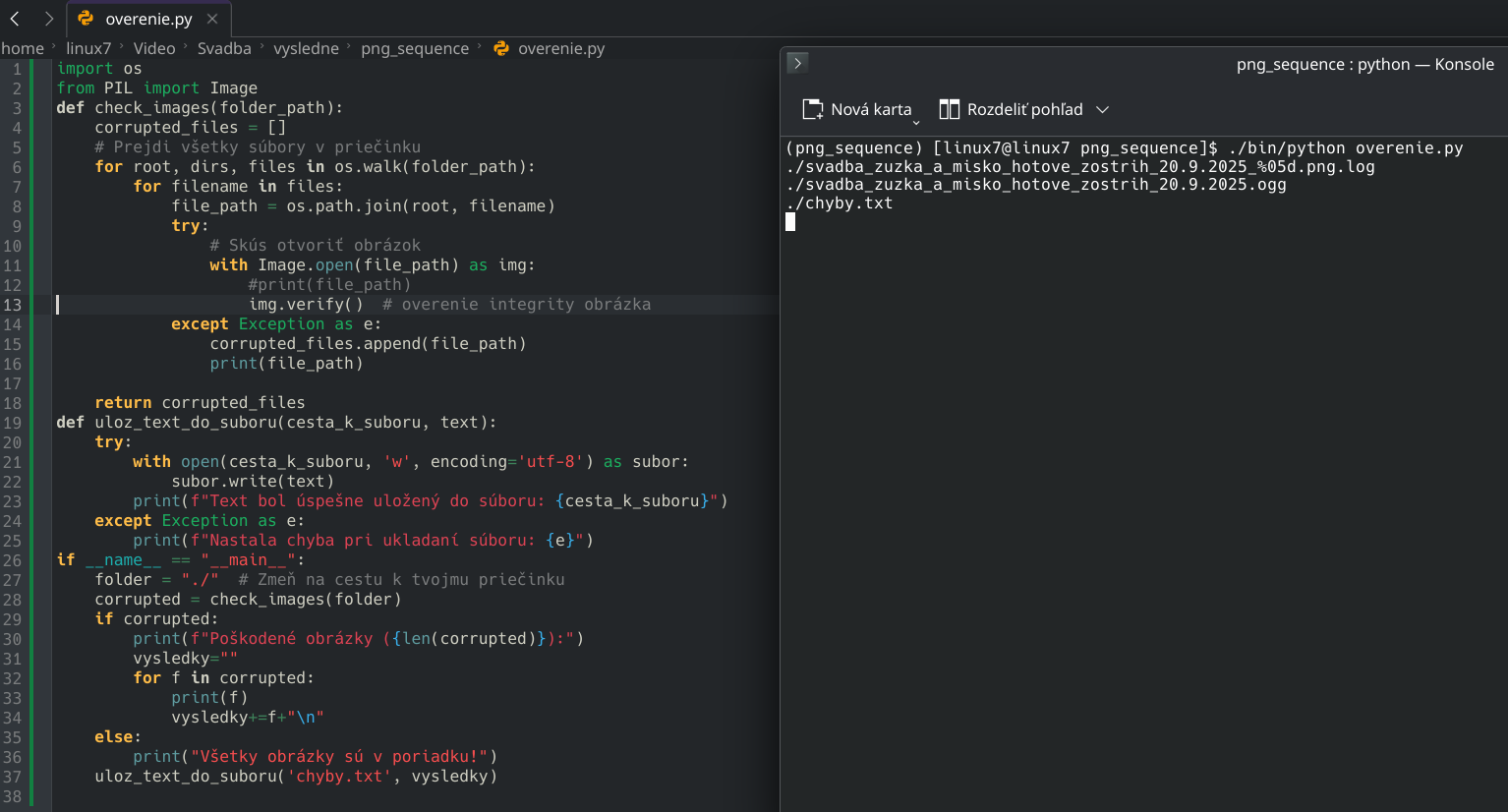The width and height of the screenshot is (1508, 812).
Task: Click Python icon in breadcrumb path
Action: [x=501, y=48]
